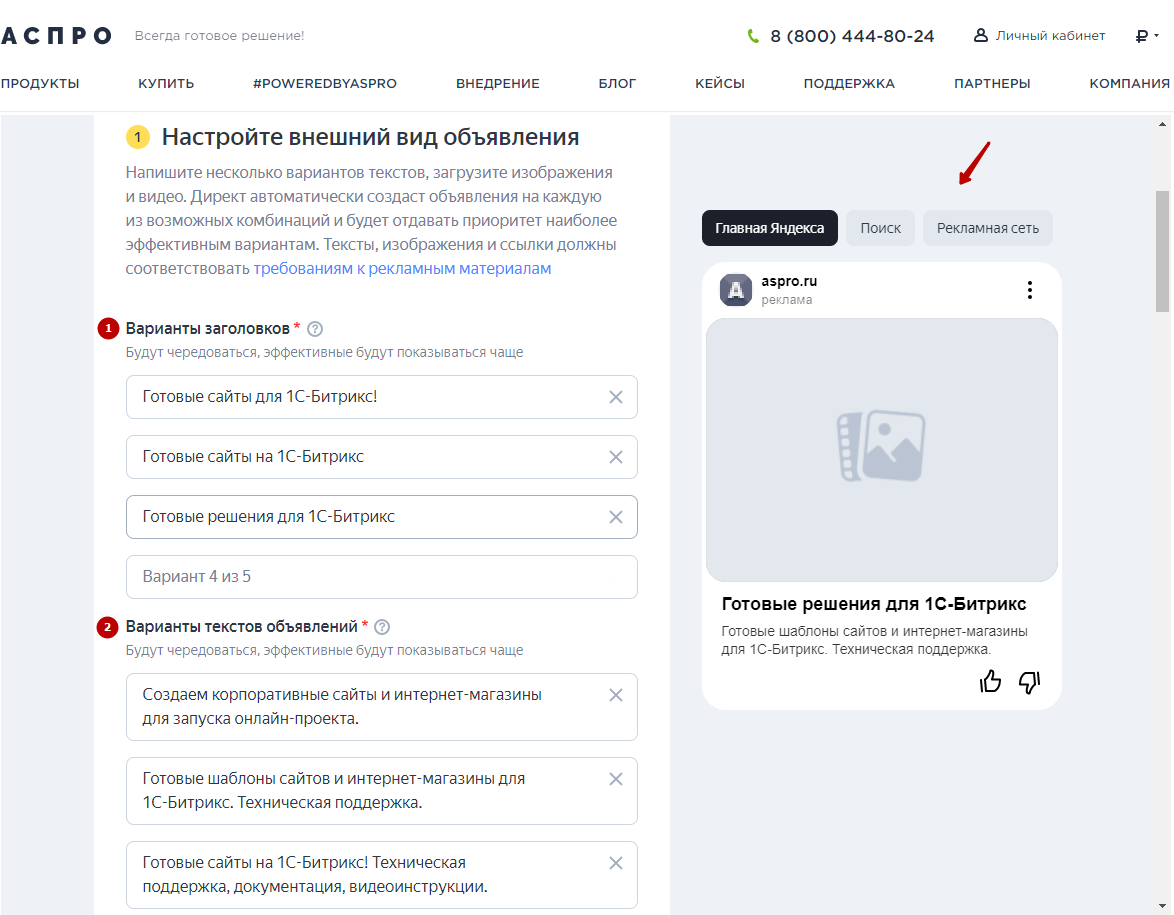Open help tooltip for 'Варианты текстов объявлений'

(x=381, y=627)
